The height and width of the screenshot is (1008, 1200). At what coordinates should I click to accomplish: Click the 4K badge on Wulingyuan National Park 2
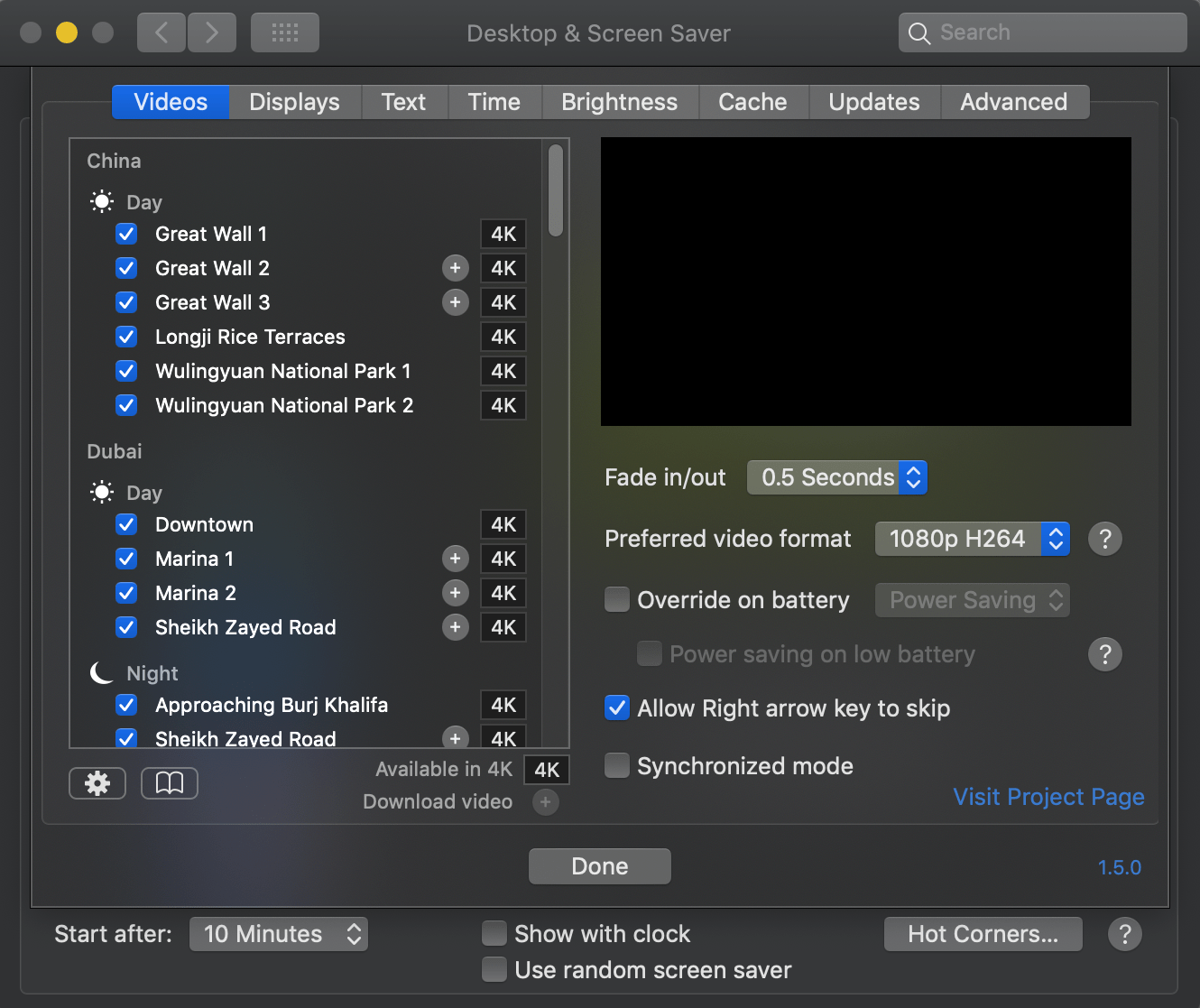click(x=503, y=405)
